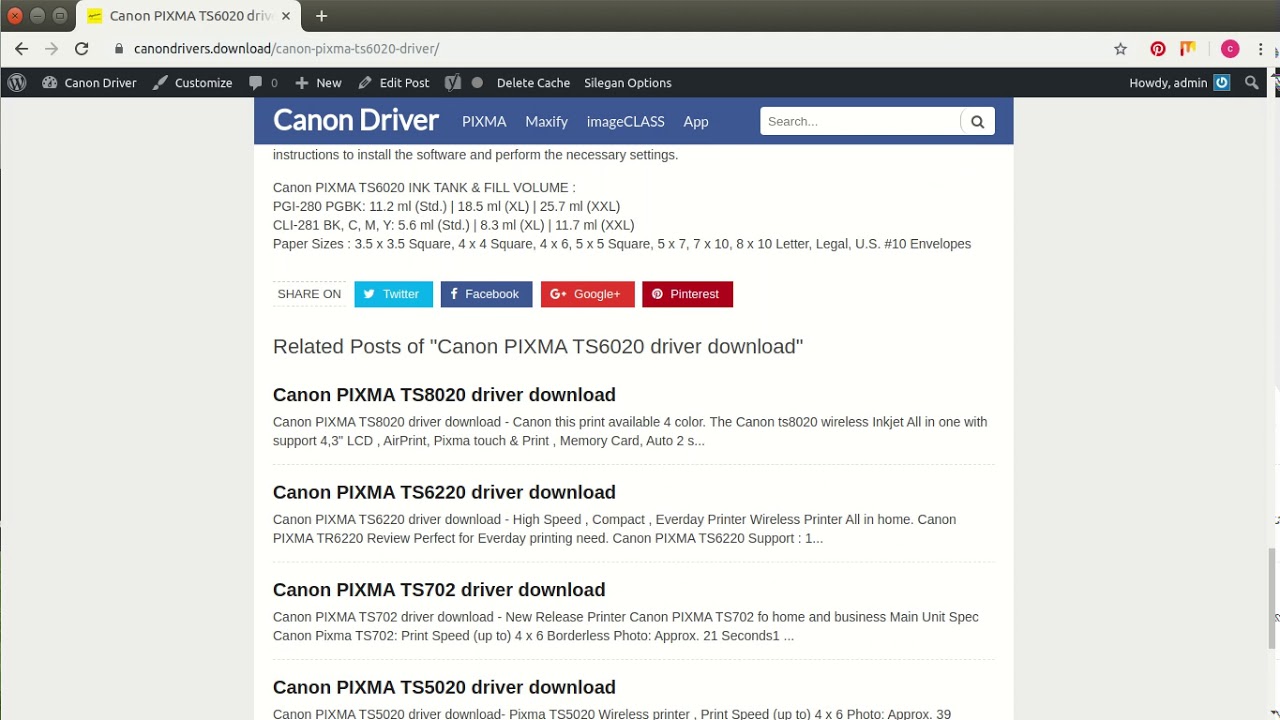Viewport: 1280px width, 720px height.
Task: Open the App navigation item
Action: point(696,121)
